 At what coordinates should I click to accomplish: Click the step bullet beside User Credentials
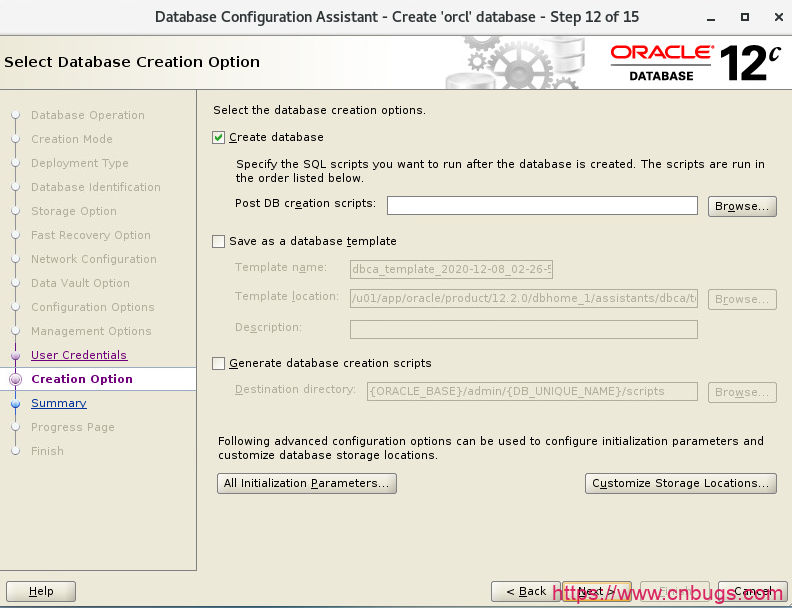click(15, 356)
